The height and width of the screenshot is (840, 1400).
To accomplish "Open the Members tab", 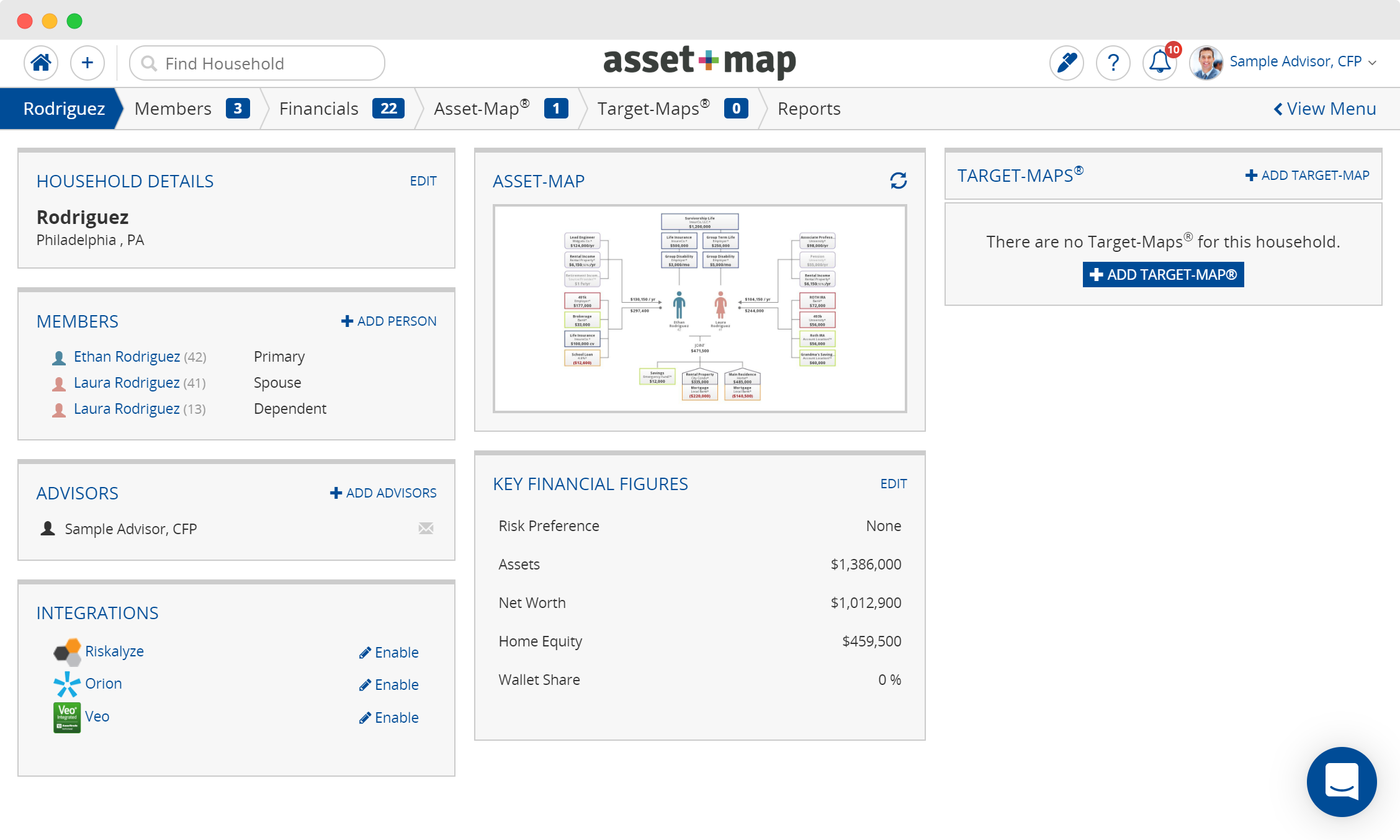I will click(x=173, y=109).
